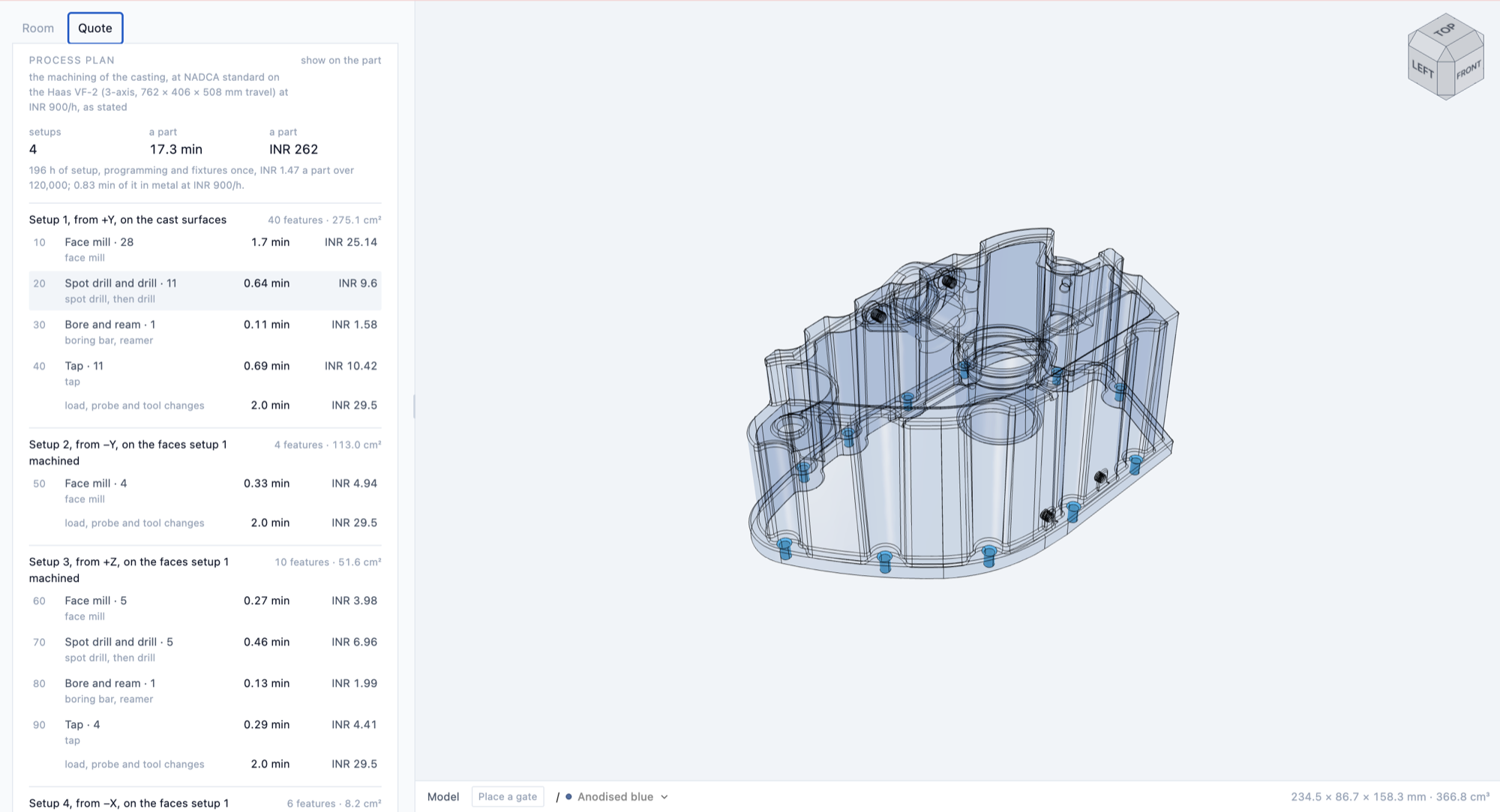Select operation 90 Tap · 4

click(x=205, y=731)
